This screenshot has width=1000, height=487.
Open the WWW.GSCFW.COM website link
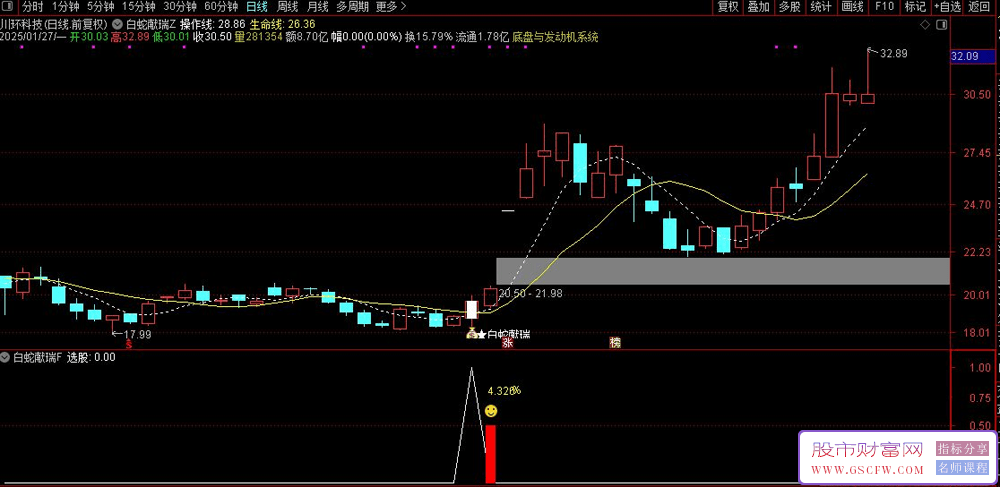tap(867, 470)
